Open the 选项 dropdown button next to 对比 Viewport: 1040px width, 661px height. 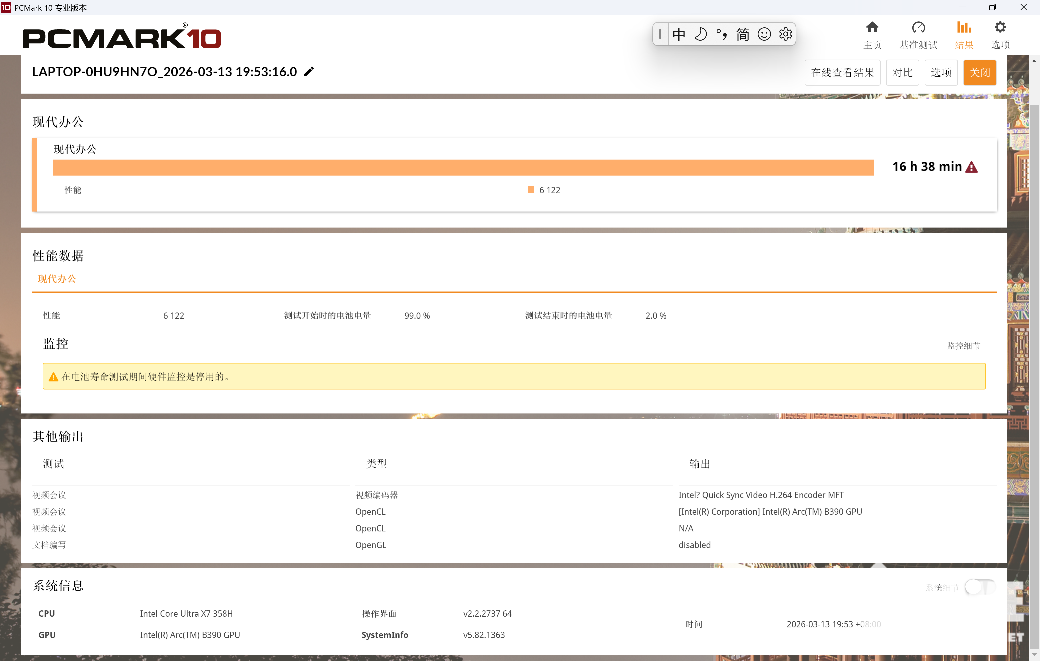pyautogui.click(x=940, y=73)
